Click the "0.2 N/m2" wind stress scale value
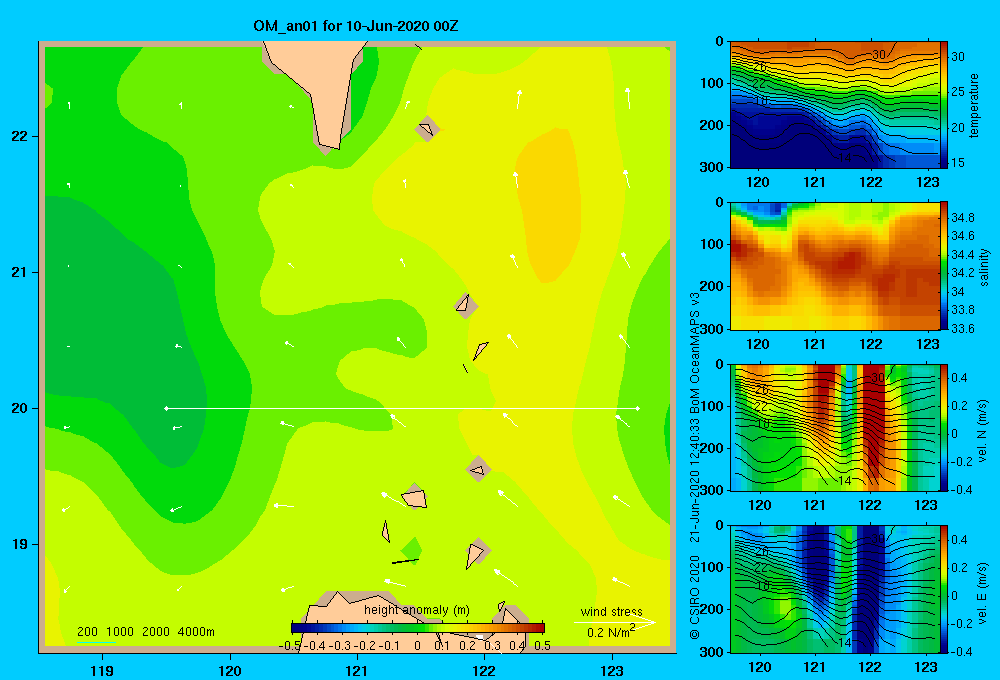The width and height of the screenshot is (1000, 680). click(611, 632)
